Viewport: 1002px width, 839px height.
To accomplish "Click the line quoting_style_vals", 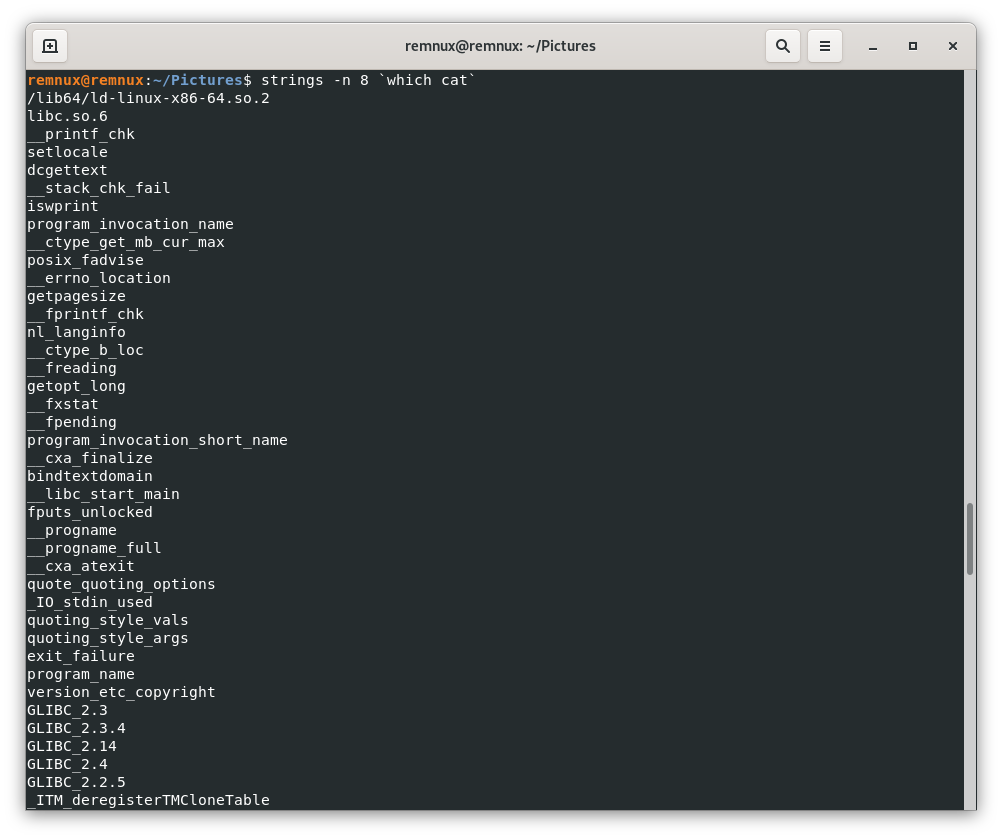I will (x=107, y=620).
